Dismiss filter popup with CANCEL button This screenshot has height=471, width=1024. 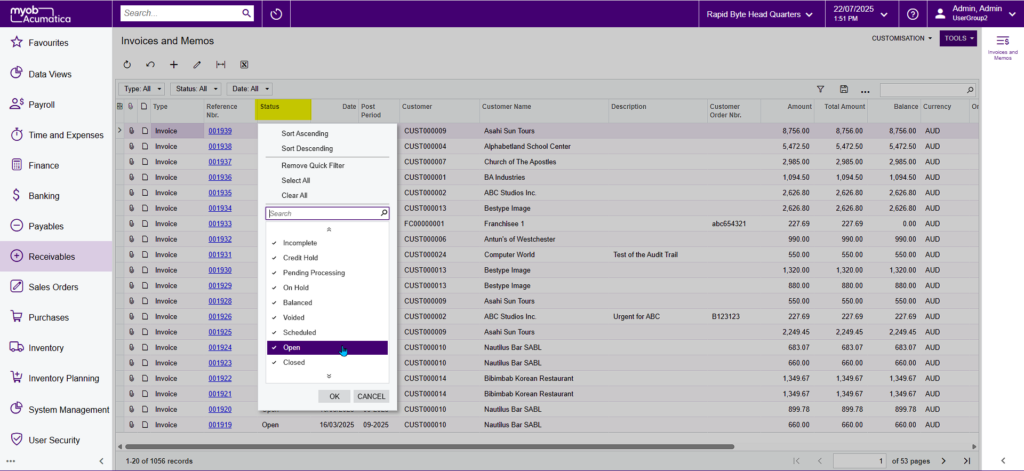coord(371,396)
